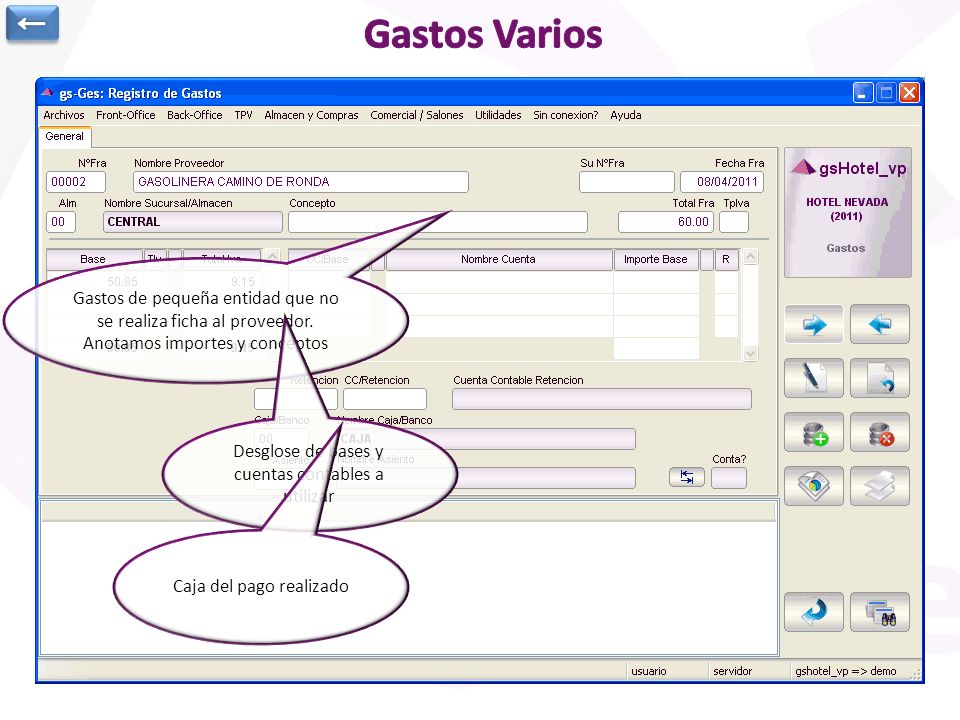Image resolution: width=960 pixels, height=720 pixels.
Task: Click the next record blue right arrow
Action: [814, 324]
